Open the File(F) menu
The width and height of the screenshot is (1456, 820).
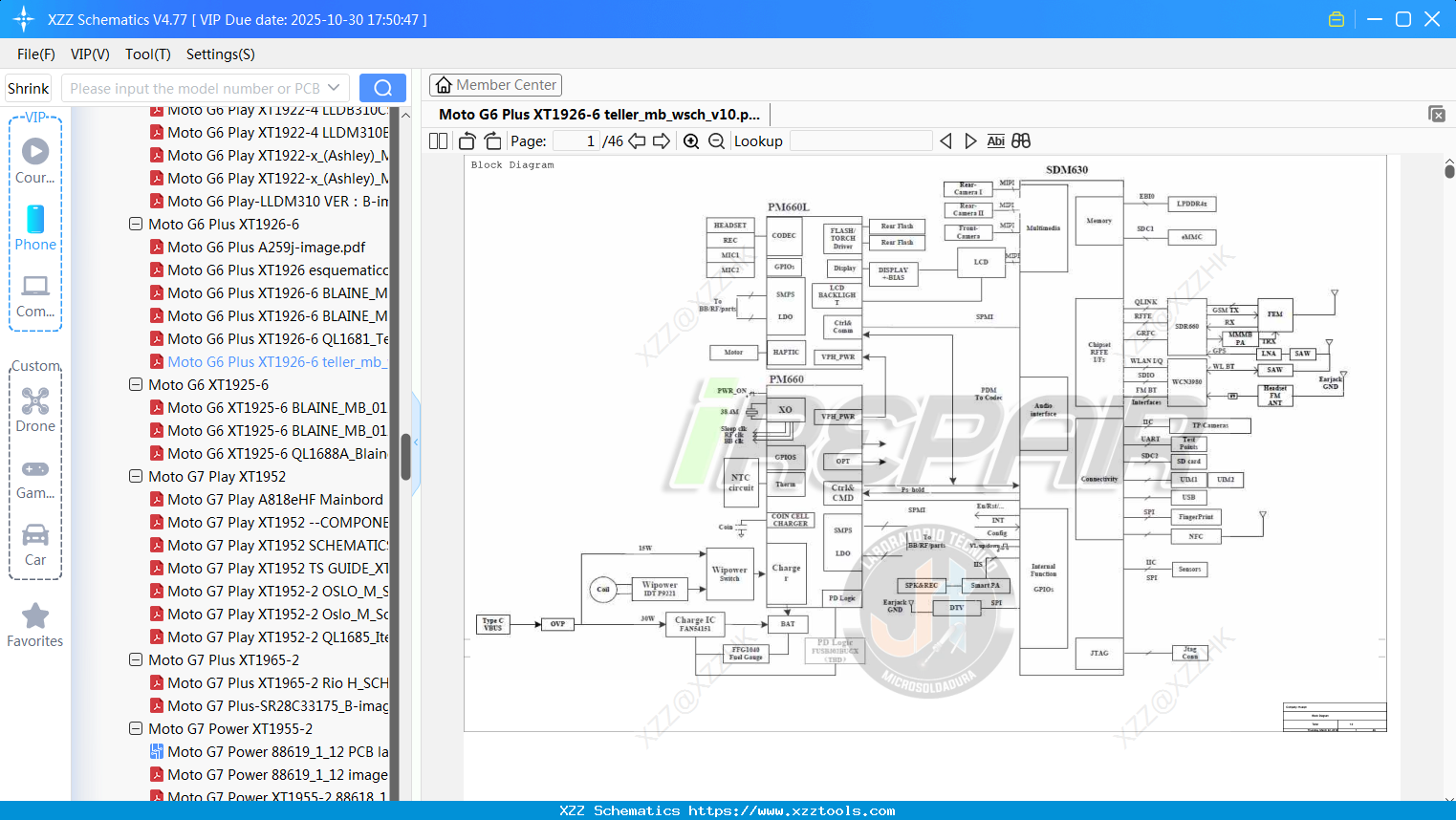(x=36, y=54)
